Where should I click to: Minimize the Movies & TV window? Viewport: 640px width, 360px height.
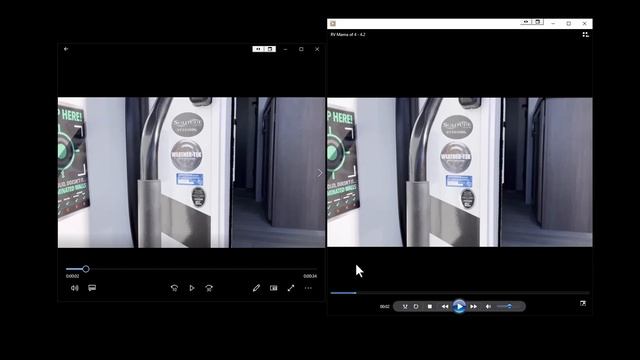coord(285,49)
